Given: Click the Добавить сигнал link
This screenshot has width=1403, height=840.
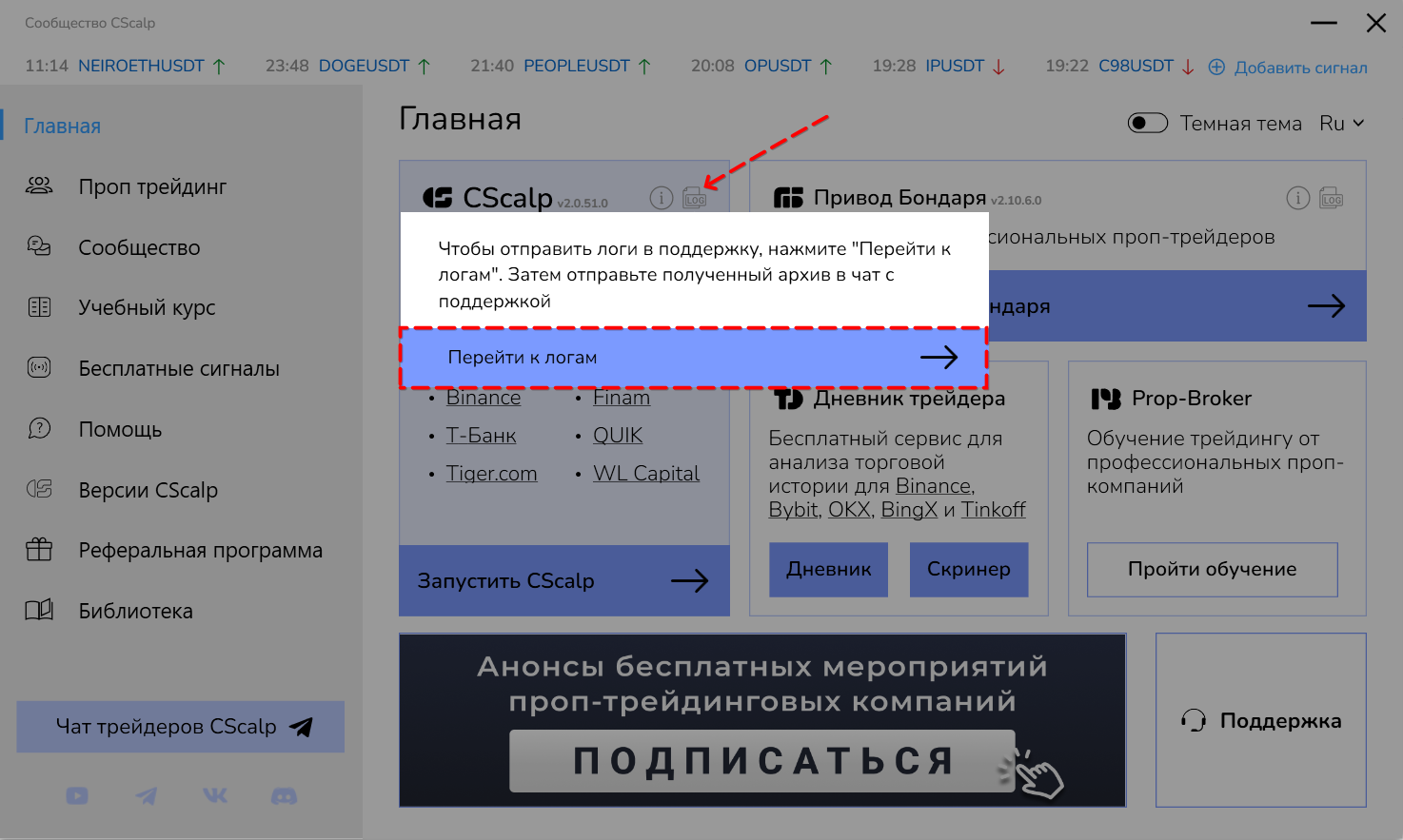Looking at the screenshot, I should point(1288,68).
